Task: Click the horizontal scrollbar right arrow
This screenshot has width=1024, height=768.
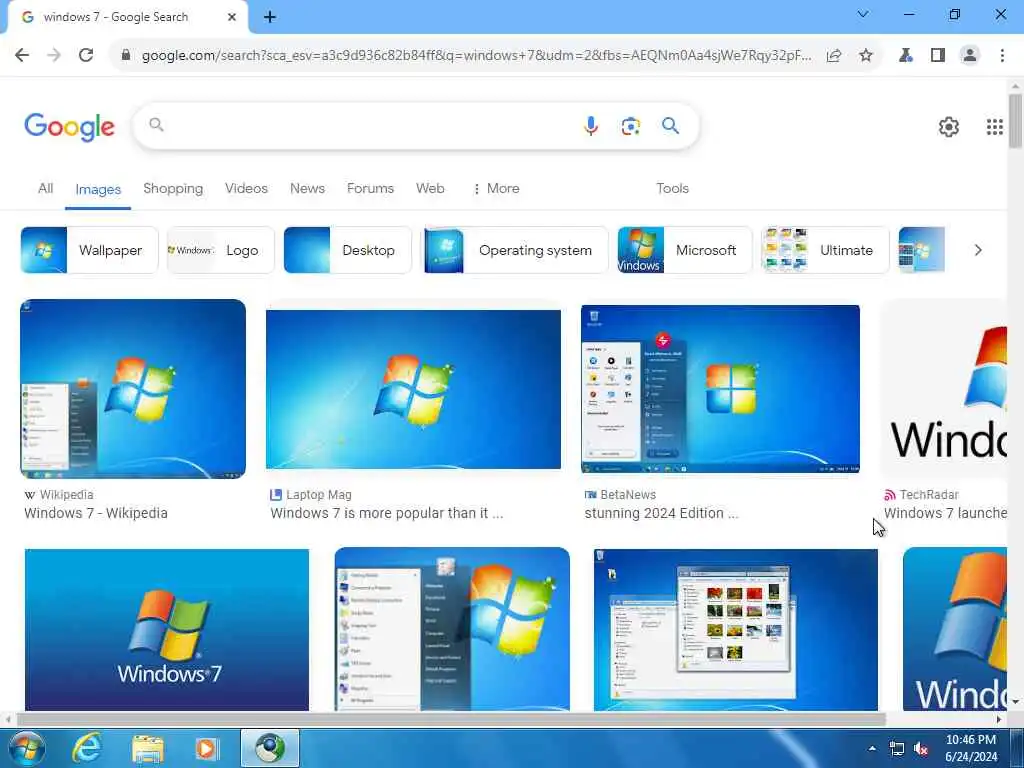Action: [x=999, y=720]
